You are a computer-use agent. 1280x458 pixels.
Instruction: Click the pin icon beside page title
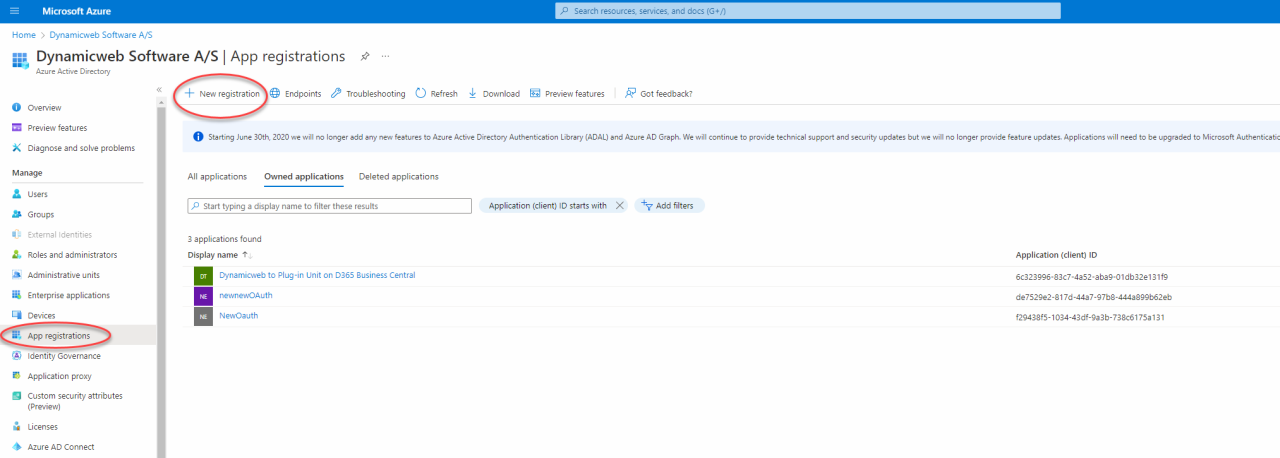365,56
